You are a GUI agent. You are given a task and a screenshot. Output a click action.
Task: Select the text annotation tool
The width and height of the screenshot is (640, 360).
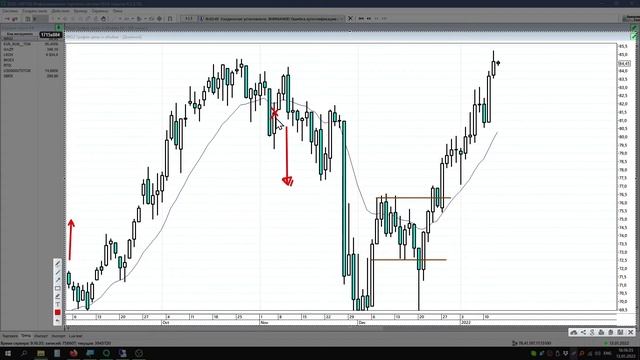58,304
